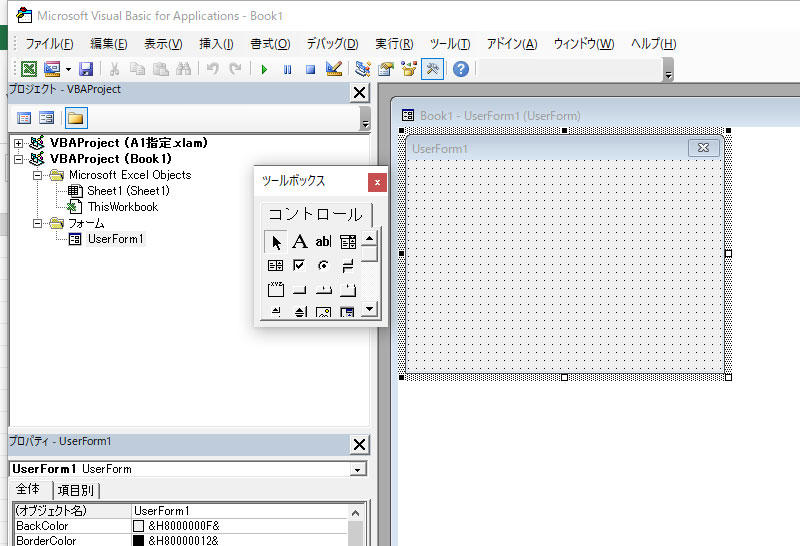Run the form with green play icon

click(264, 69)
